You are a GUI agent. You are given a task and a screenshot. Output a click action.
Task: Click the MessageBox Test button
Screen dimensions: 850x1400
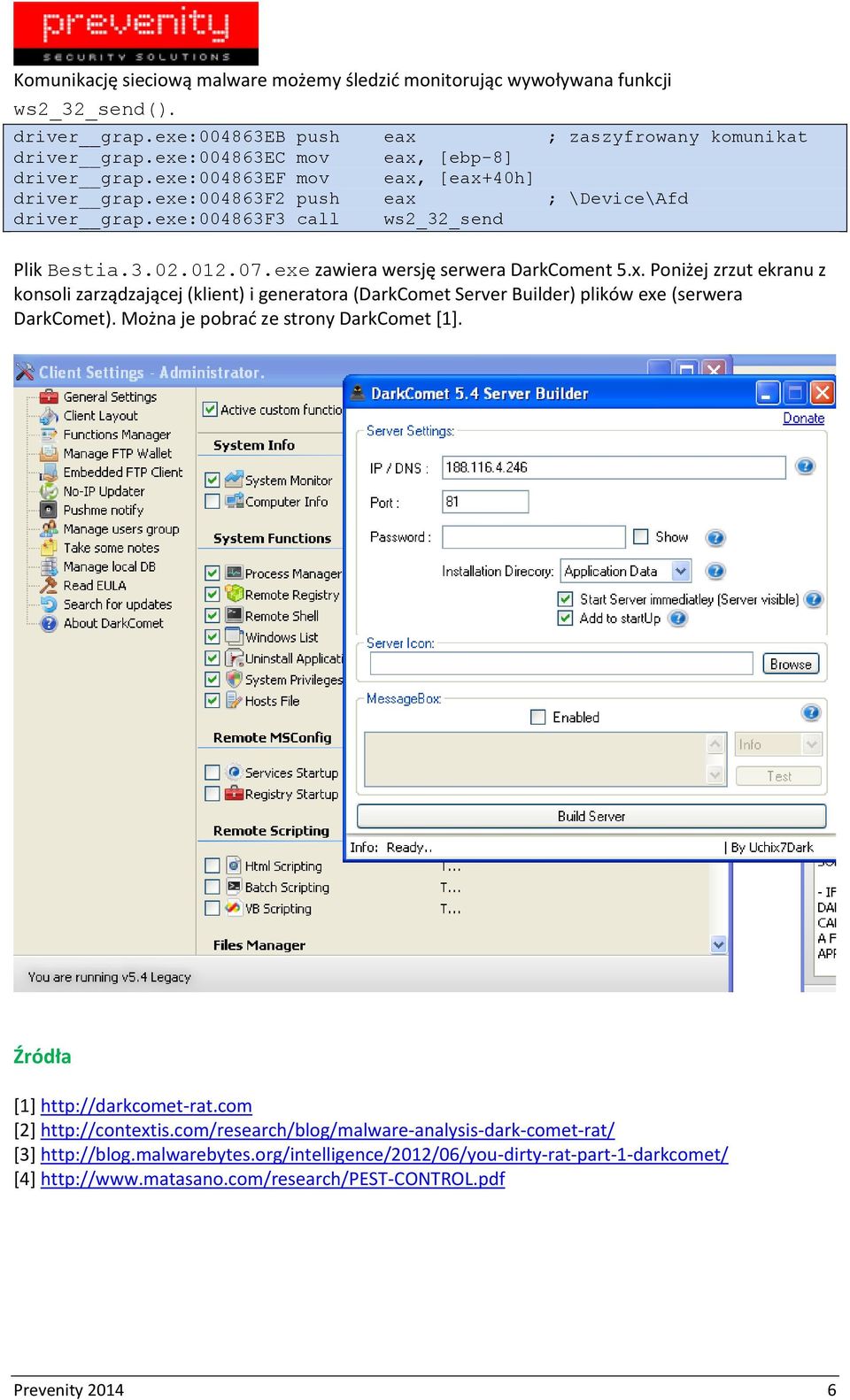coord(778,776)
